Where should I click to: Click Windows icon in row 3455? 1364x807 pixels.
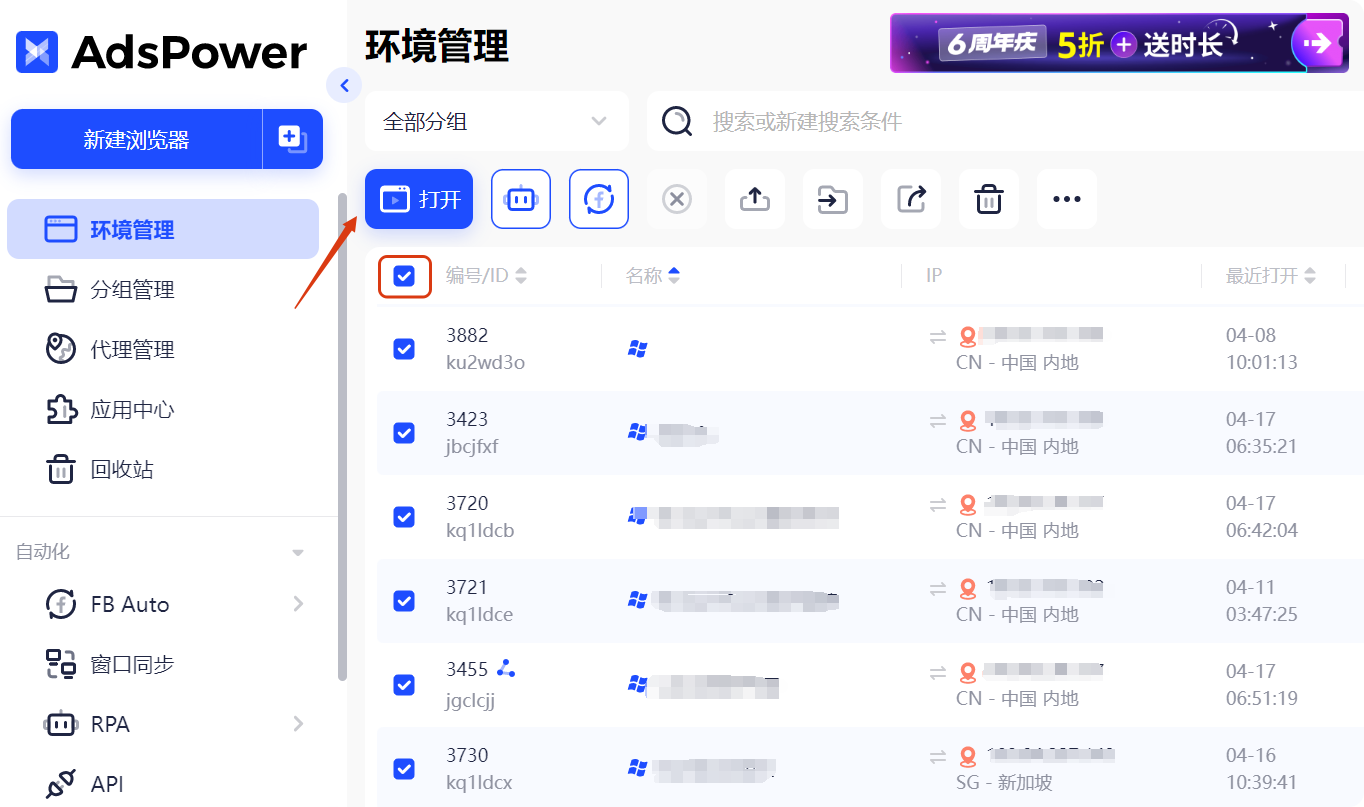click(x=637, y=684)
